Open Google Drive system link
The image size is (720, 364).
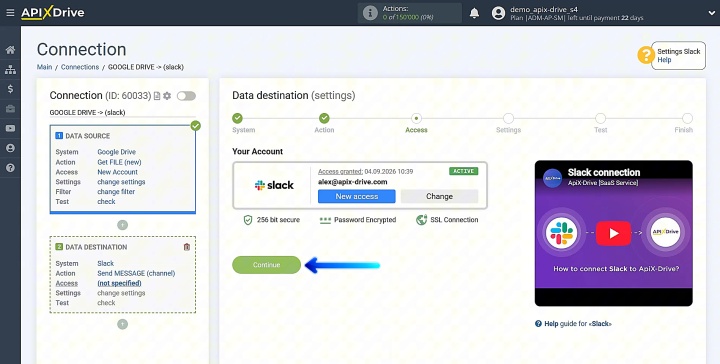point(117,152)
